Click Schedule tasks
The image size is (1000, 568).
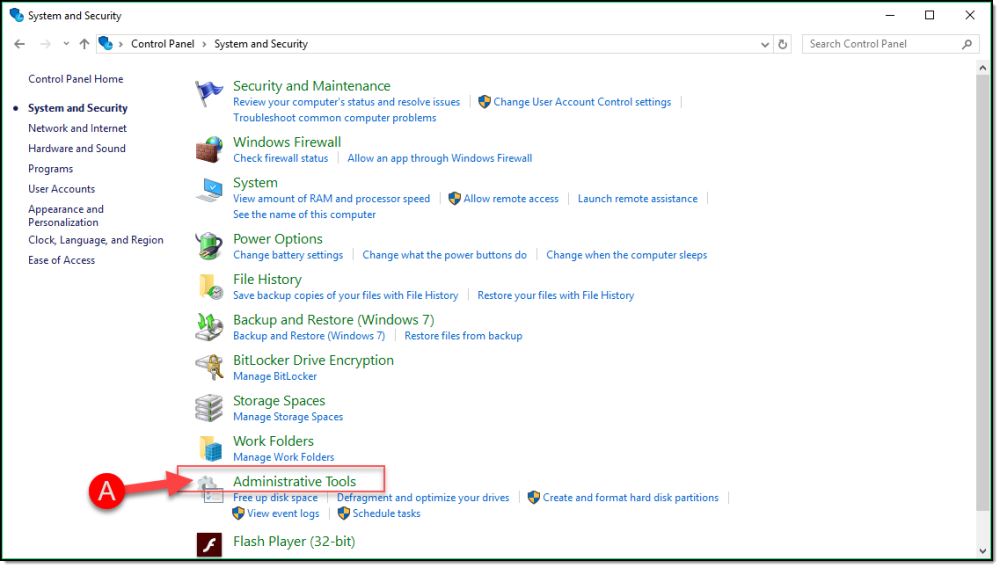click(x=386, y=514)
